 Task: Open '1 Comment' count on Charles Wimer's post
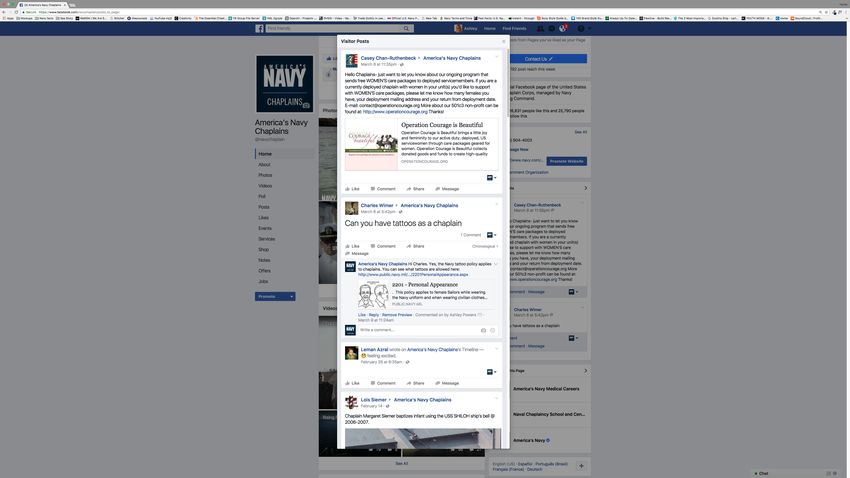point(471,235)
